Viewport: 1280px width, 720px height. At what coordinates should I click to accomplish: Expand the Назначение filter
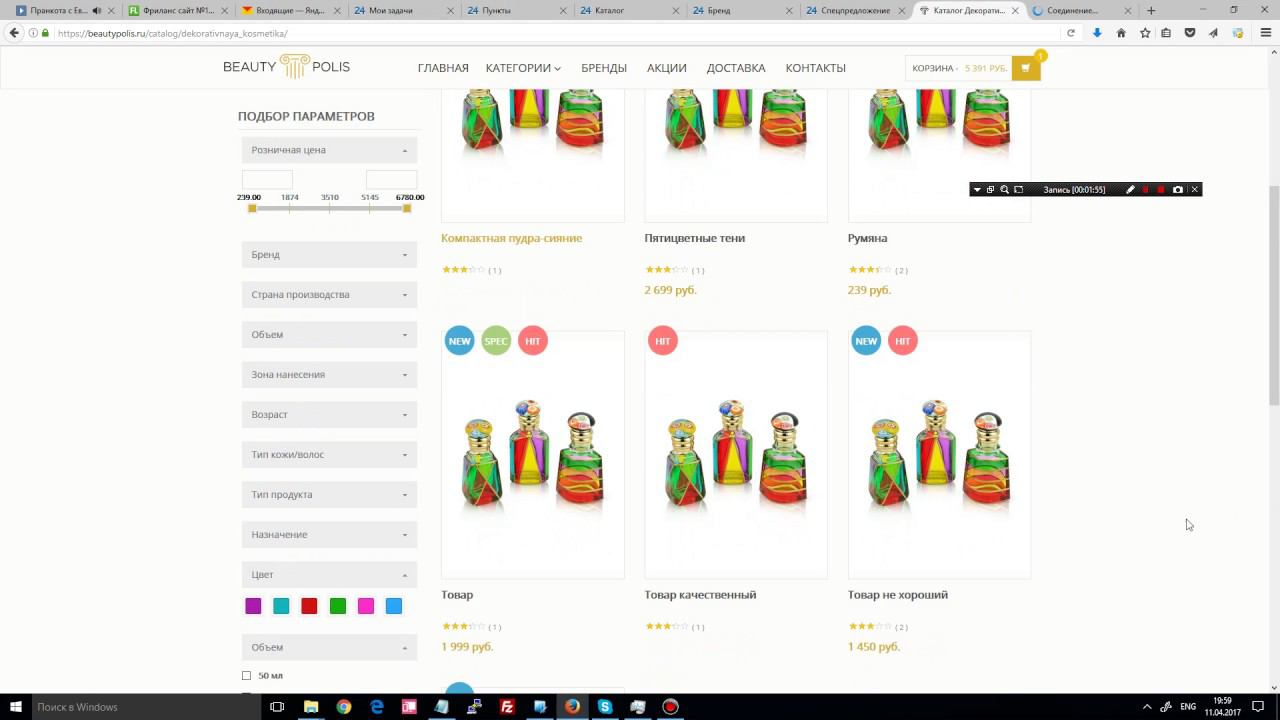coord(329,535)
